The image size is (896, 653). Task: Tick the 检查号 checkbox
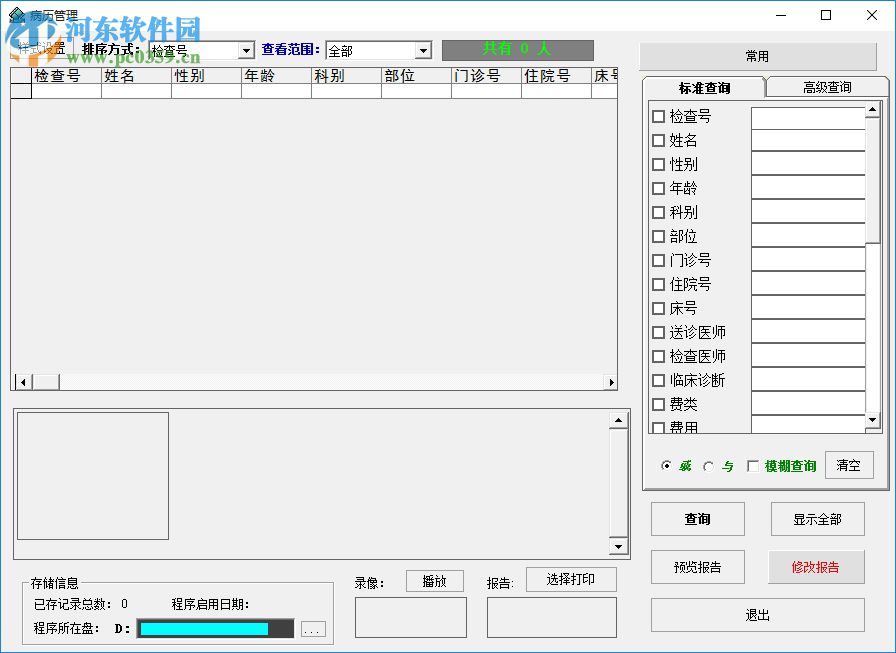[658, 117]
